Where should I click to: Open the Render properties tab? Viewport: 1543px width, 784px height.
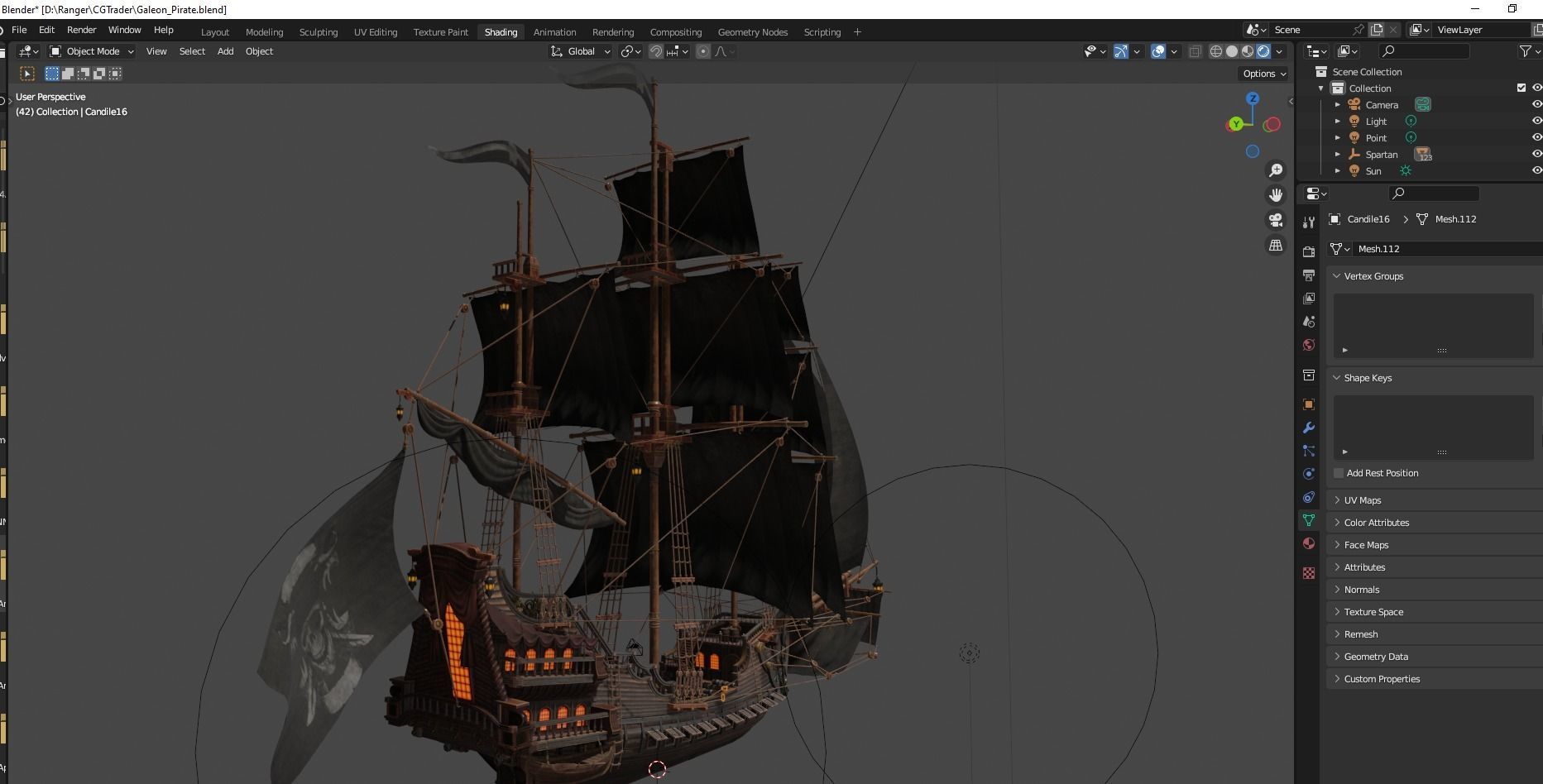(1309, 251)
